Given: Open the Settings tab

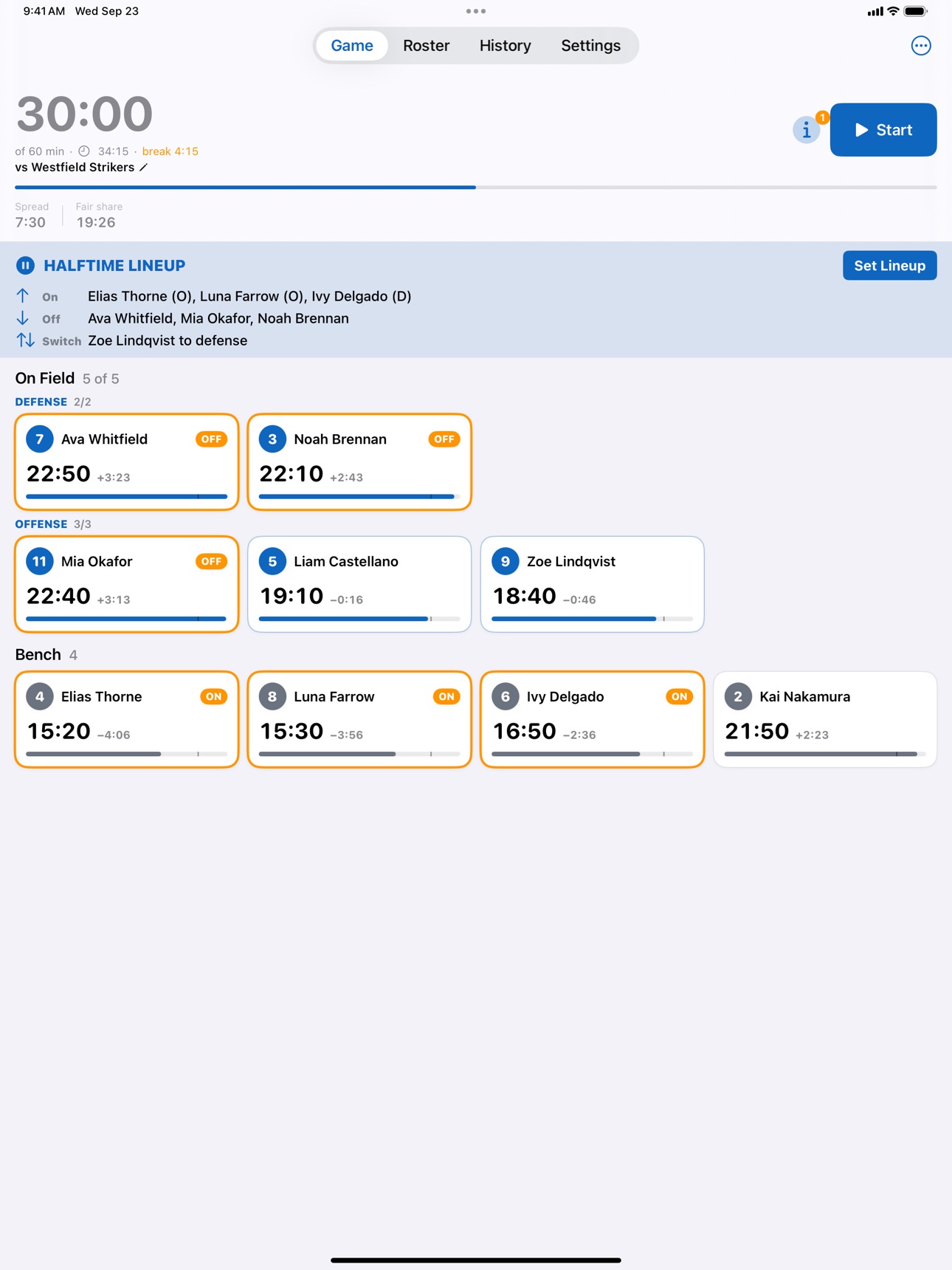Looking at the screenshot, I should pos(591,46).
